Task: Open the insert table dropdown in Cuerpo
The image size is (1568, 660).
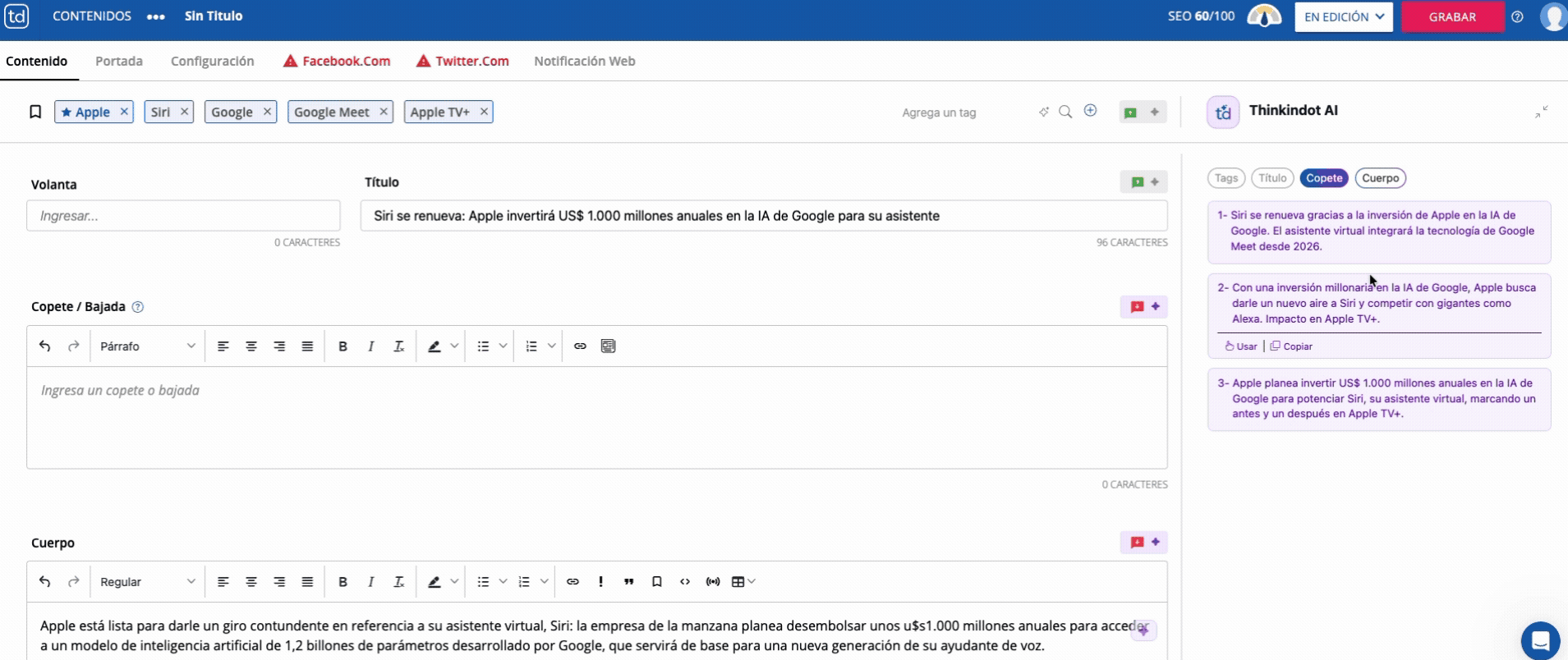Action: click(743, 582)
